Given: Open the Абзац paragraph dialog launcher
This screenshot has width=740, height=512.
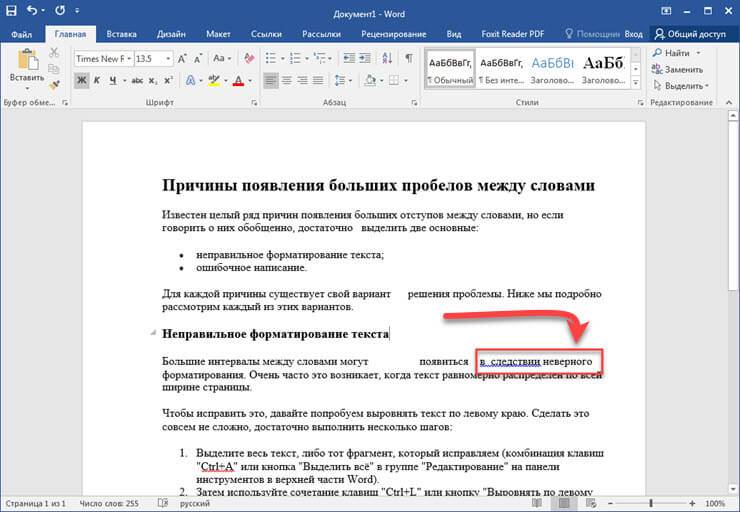Looking at the screenshot, I should click(x=414, y=102).
